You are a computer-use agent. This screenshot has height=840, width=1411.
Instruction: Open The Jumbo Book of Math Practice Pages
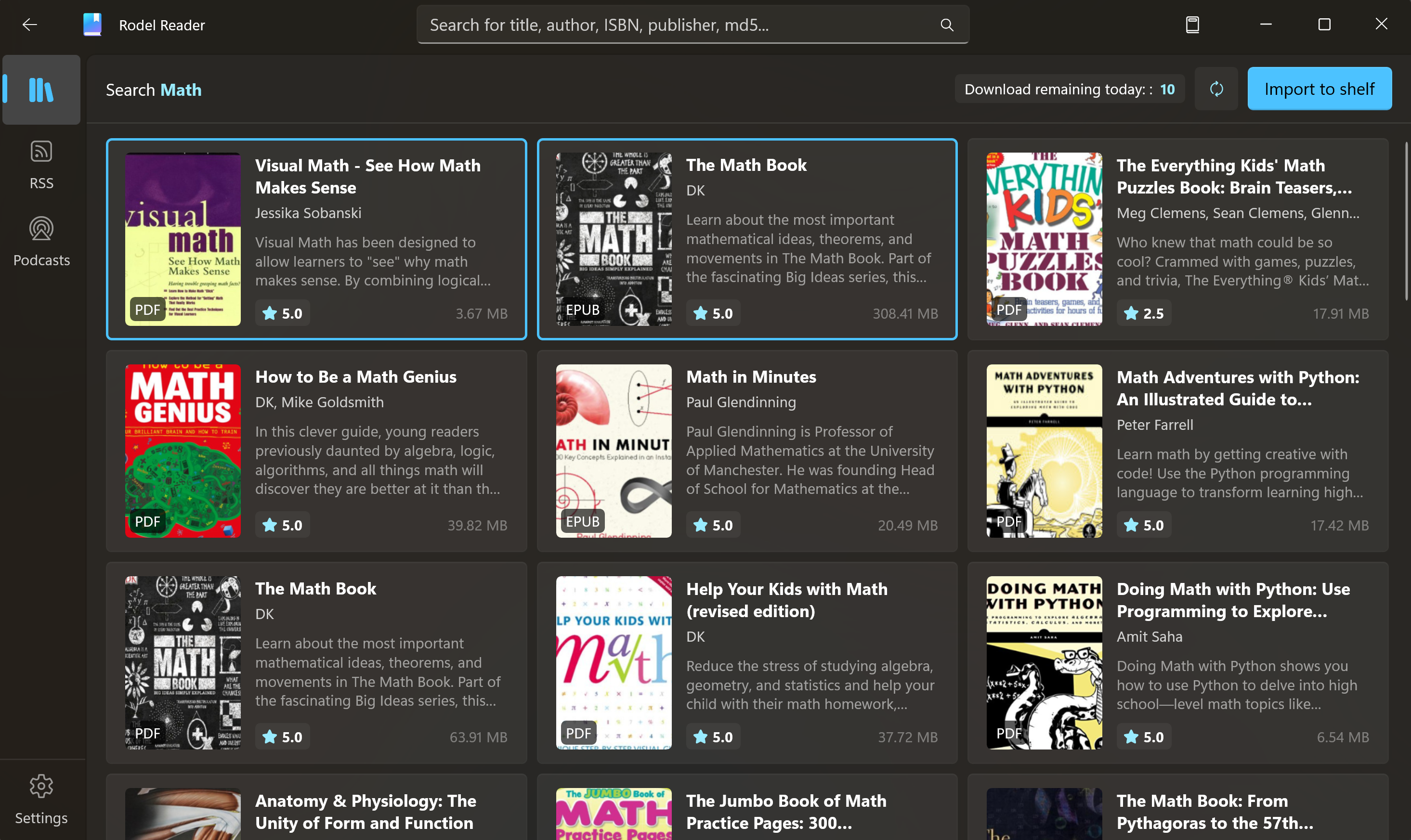pyautogui.click(x=747, y=807)
